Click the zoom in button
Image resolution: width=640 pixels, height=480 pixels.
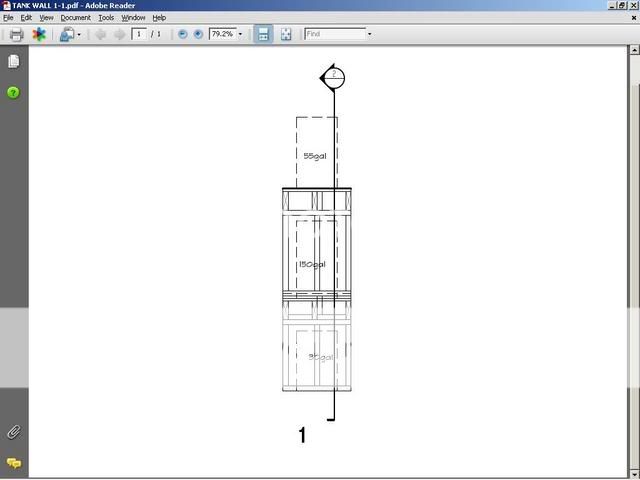click(198, 34)
